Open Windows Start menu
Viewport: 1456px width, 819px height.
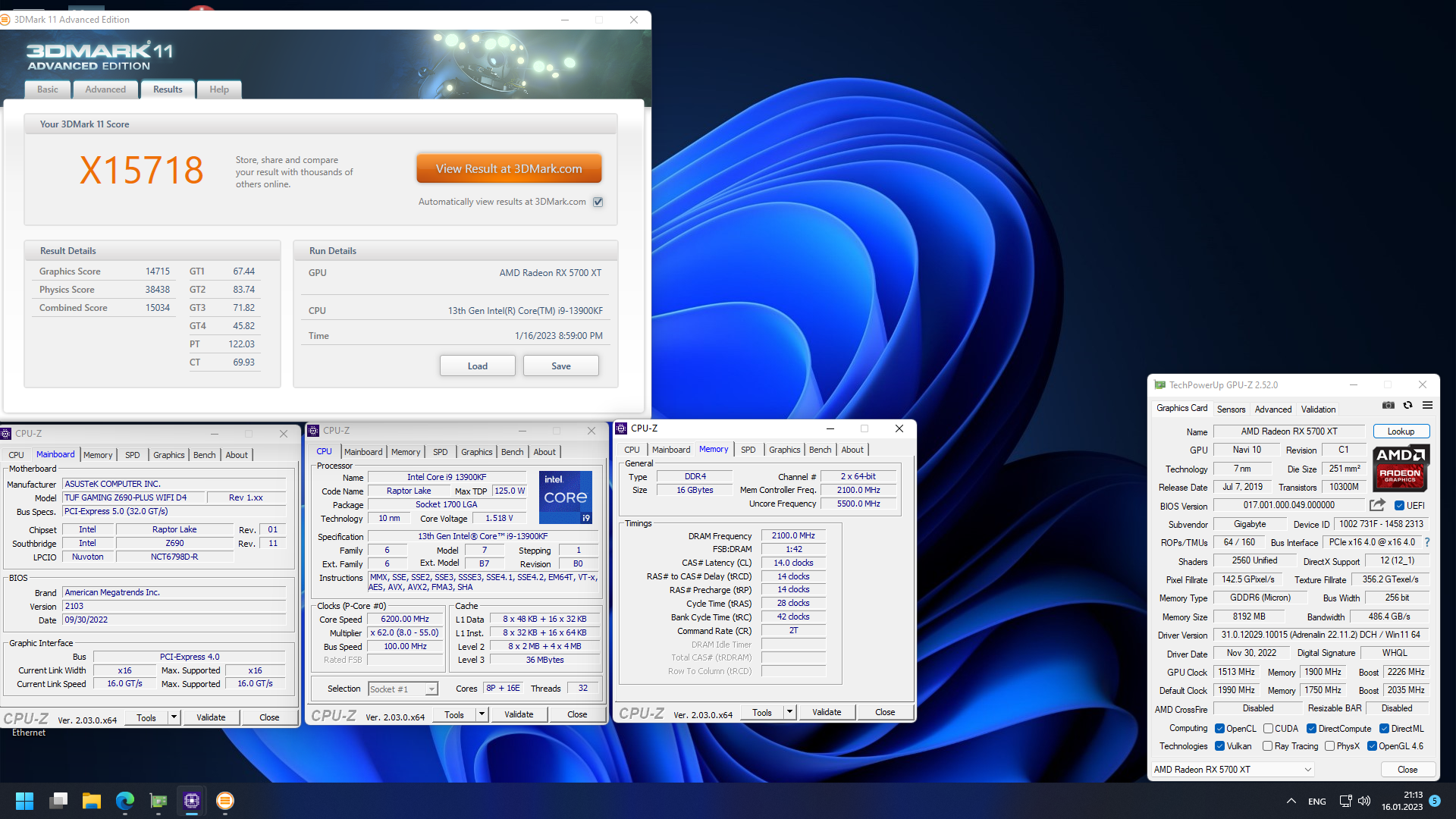click(24, 801)
